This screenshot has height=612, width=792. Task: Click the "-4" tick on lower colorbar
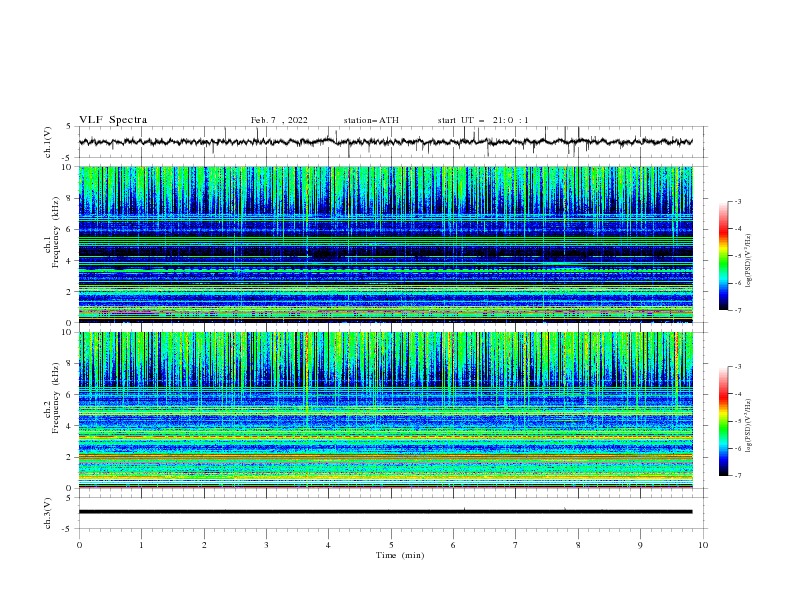[x=737, y=394]
